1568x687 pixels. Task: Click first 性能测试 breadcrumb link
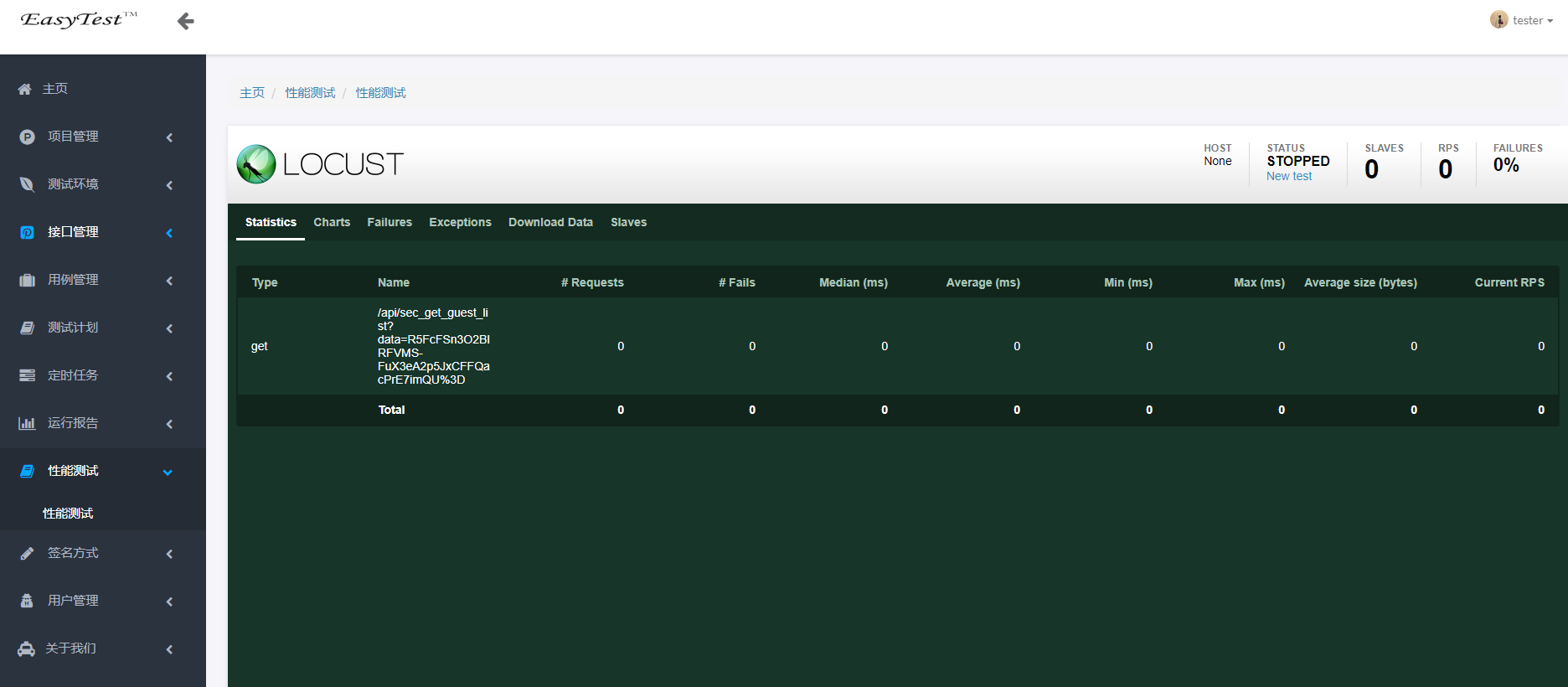[310, 93]
